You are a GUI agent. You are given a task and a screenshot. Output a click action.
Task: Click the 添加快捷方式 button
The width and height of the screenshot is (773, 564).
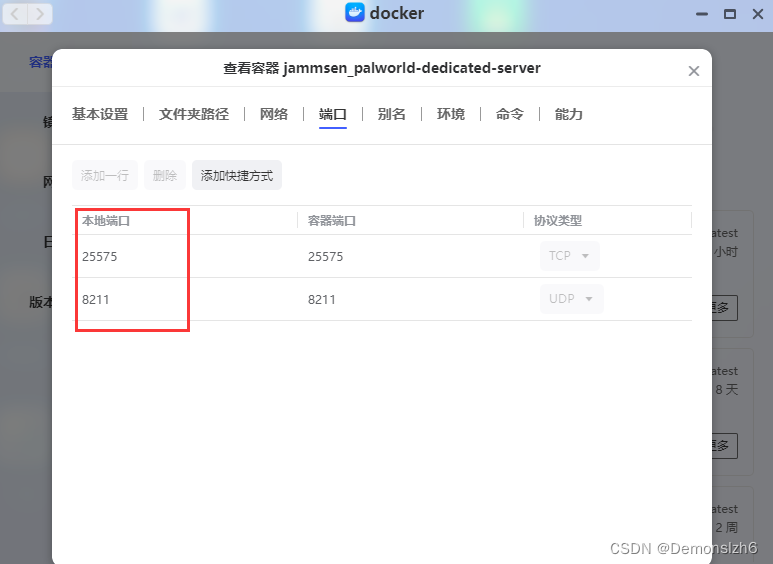pyautogui.click(x=237, y=175)
